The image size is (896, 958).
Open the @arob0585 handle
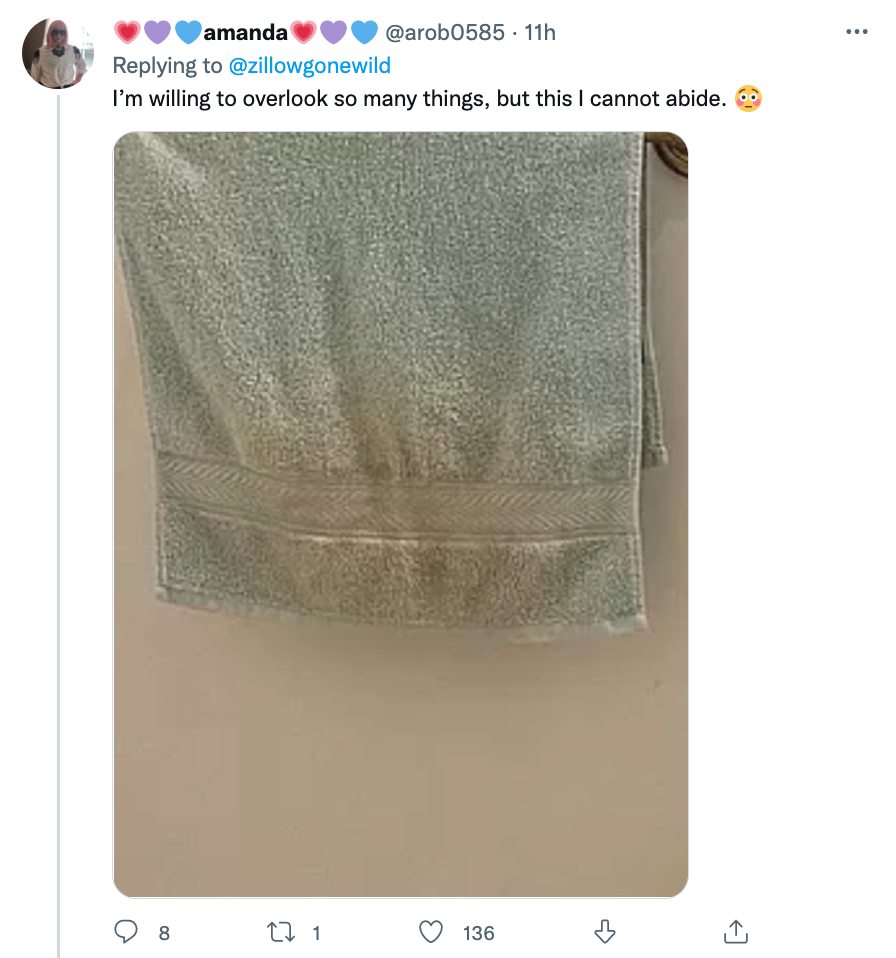click(445, 32)
